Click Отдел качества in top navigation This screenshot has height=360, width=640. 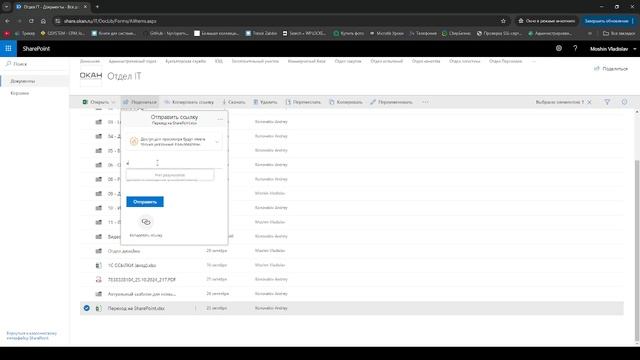click(426, 61)
